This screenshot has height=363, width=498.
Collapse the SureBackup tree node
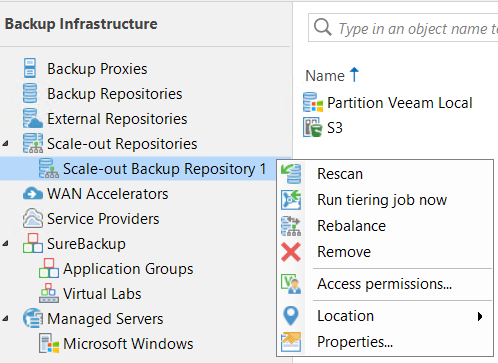5,244
